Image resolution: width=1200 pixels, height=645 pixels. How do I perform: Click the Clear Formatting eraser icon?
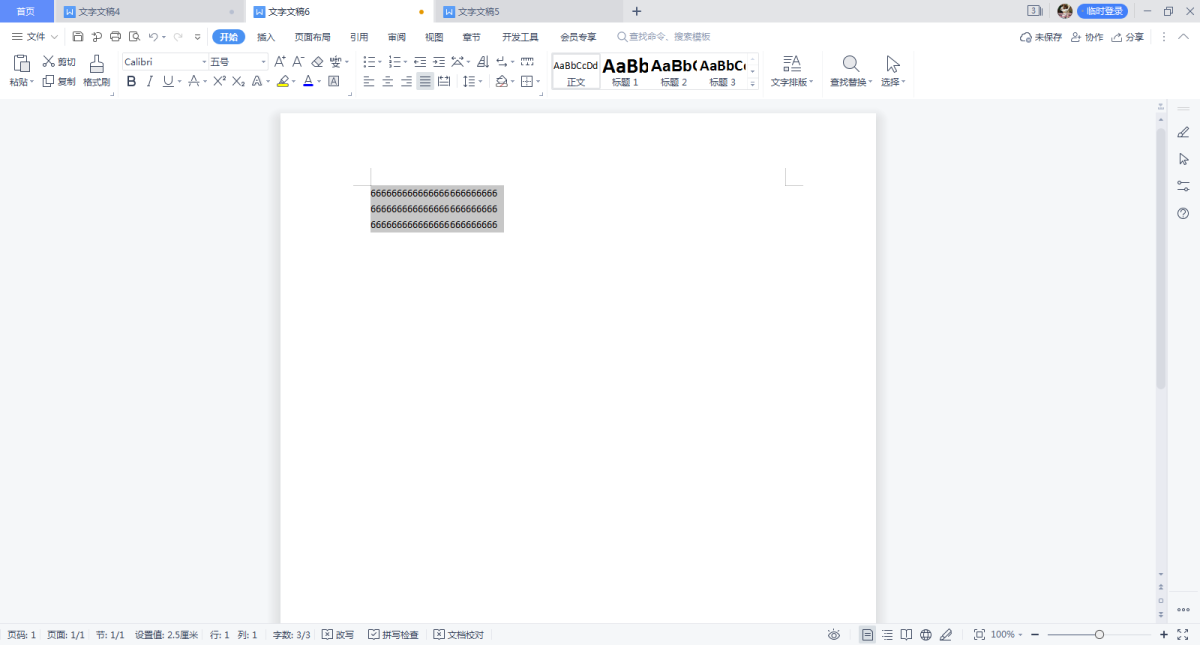(317, 62)
